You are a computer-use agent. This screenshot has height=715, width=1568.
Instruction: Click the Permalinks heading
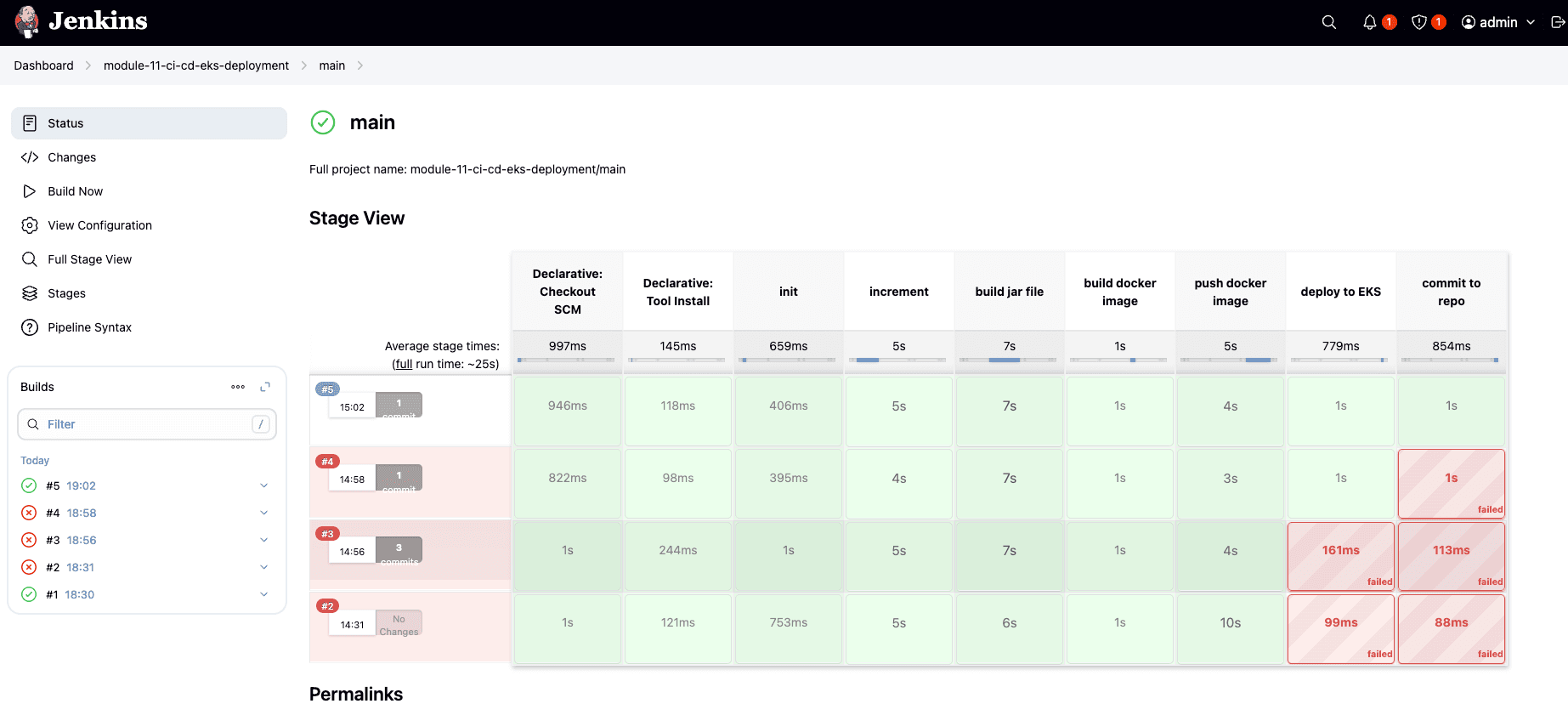(356, 694)
